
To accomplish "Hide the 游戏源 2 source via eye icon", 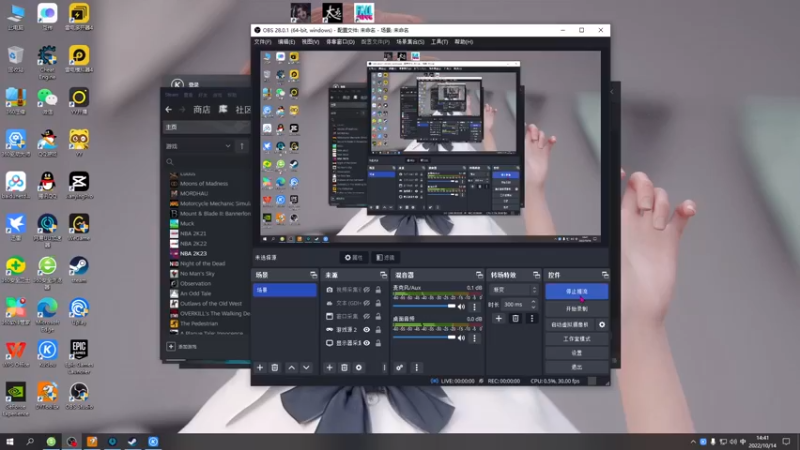I will click(366, 330).
